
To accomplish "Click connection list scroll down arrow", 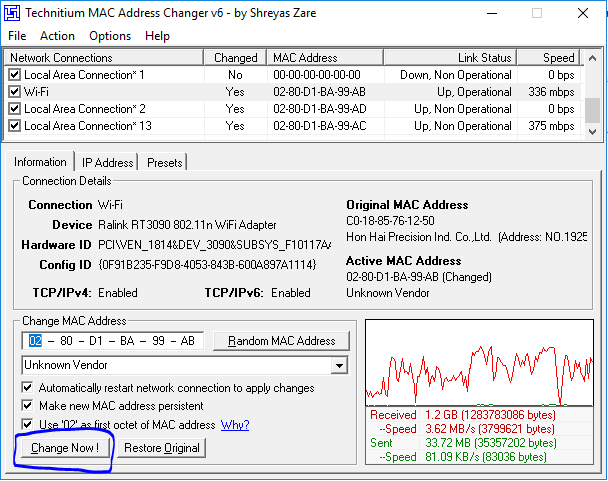I will tap(592, 132).
